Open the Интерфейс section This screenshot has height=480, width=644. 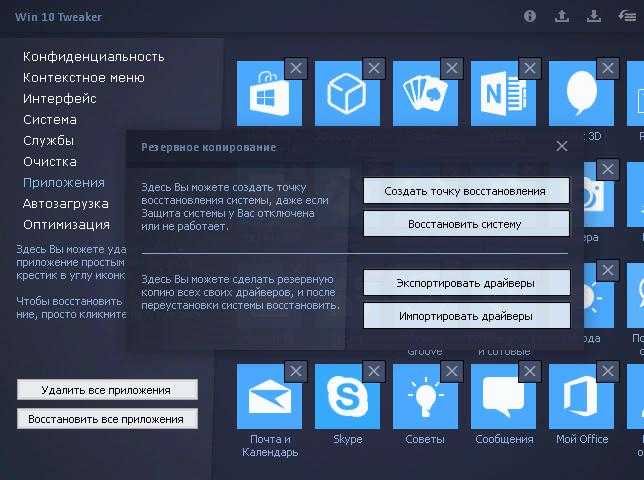(x=60, y=99)
